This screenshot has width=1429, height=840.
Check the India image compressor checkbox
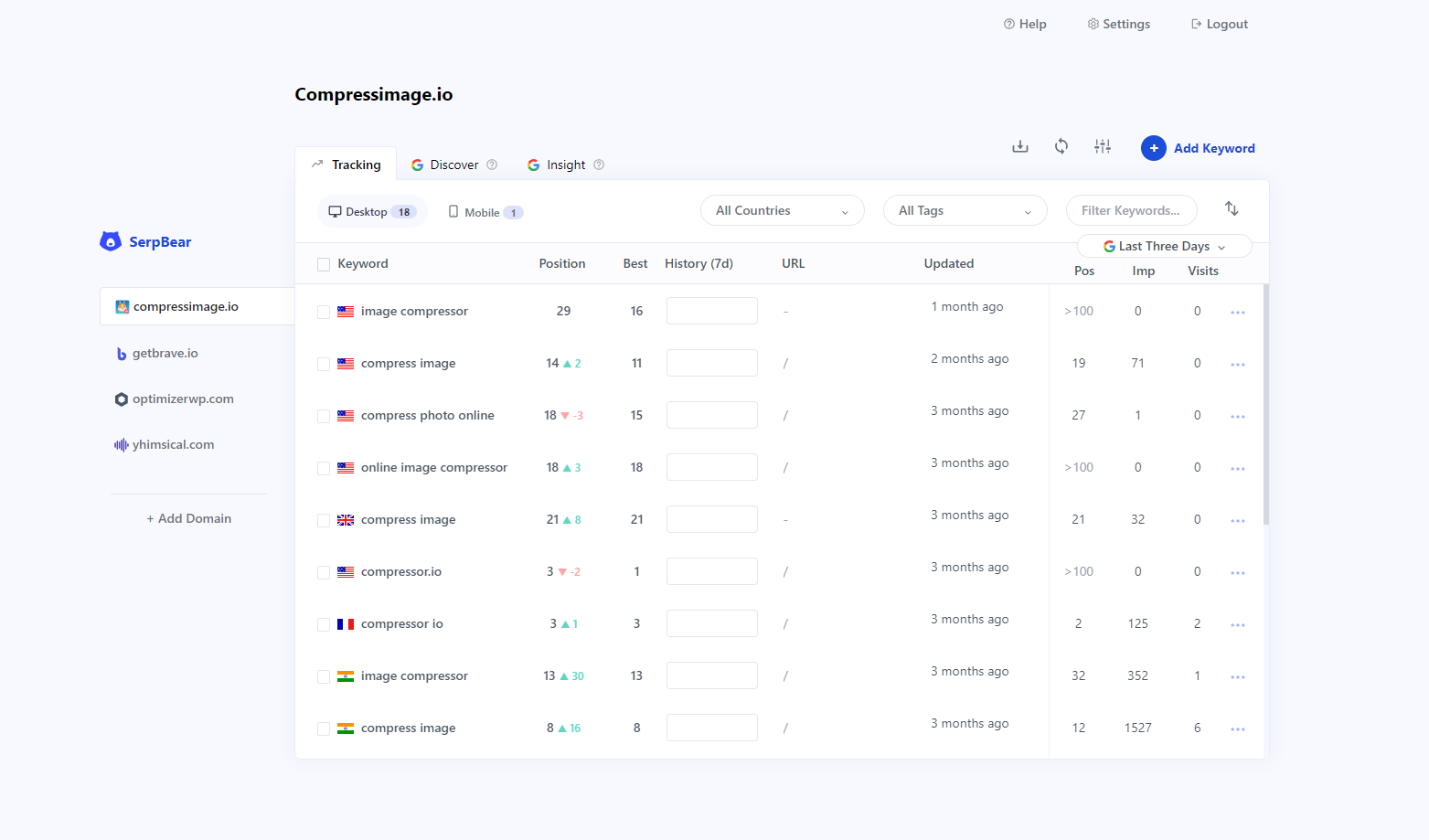[x=324, y=676]
